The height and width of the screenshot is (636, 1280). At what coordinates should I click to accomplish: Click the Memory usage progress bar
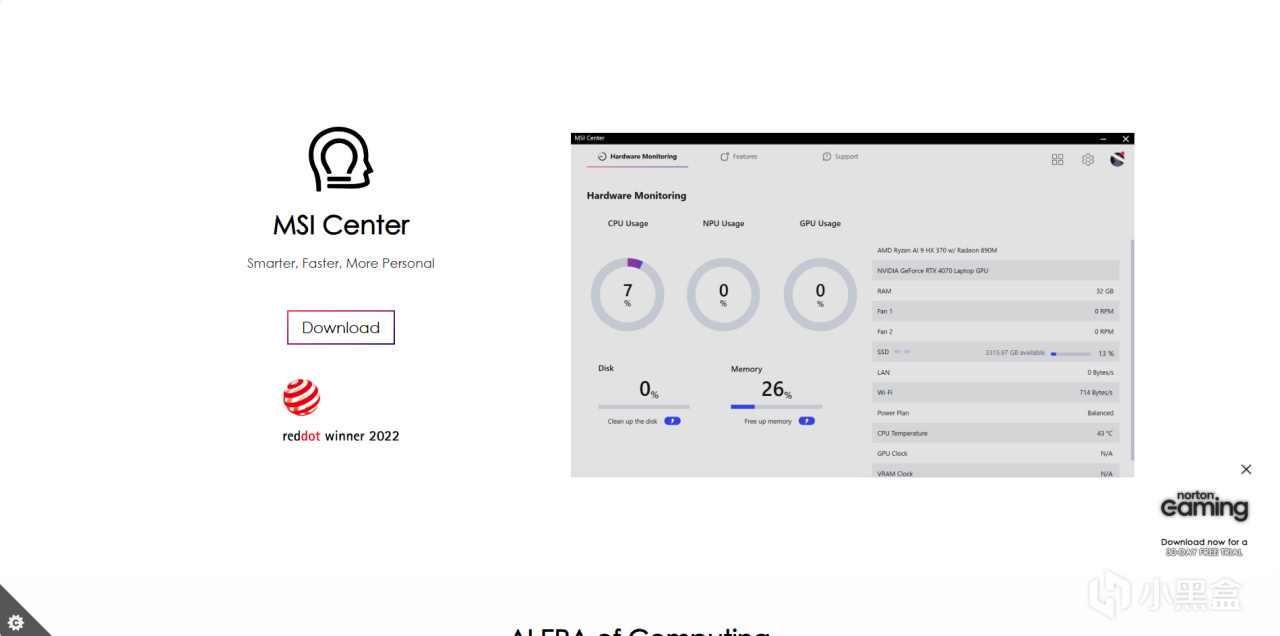(776, 407)
